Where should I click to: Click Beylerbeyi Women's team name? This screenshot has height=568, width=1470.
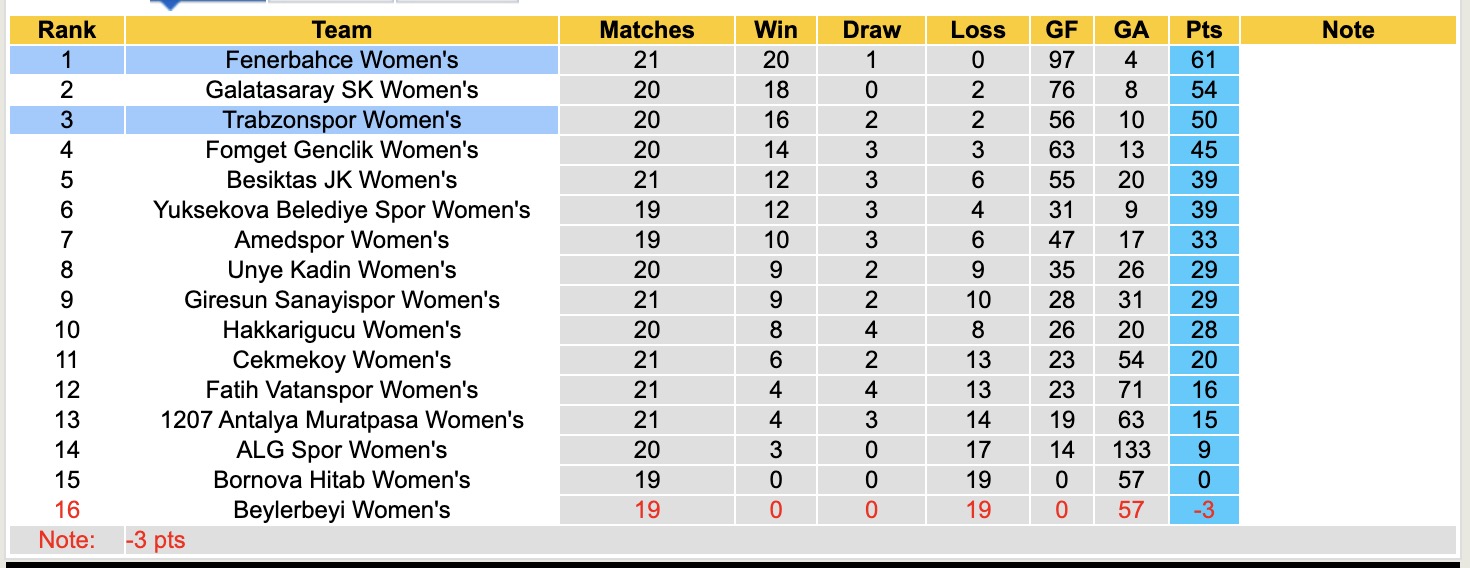(x=341, y=510)
